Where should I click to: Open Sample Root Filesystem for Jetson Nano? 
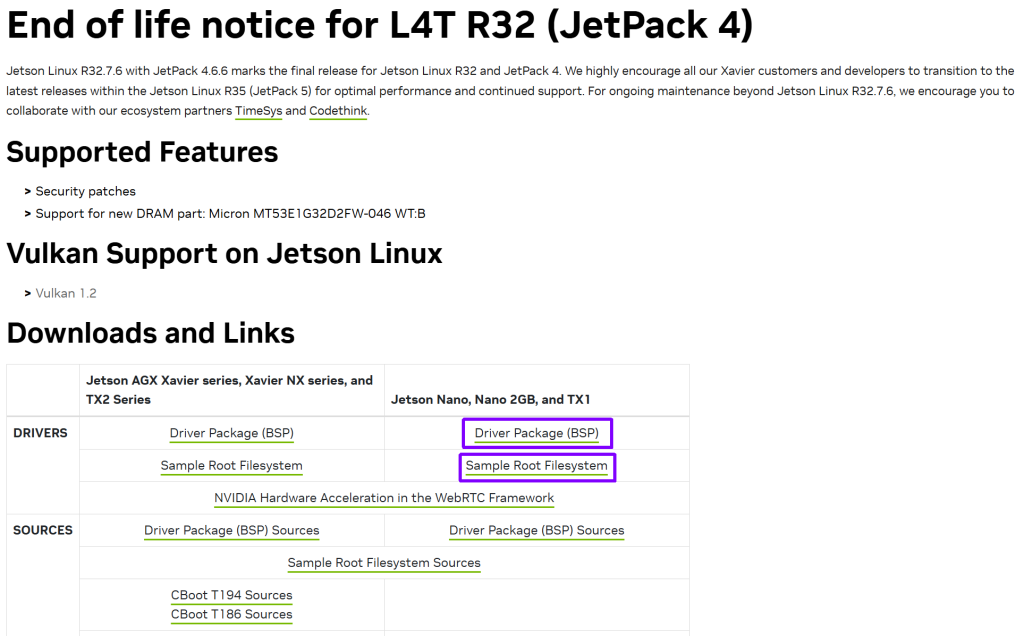[537, 466]
